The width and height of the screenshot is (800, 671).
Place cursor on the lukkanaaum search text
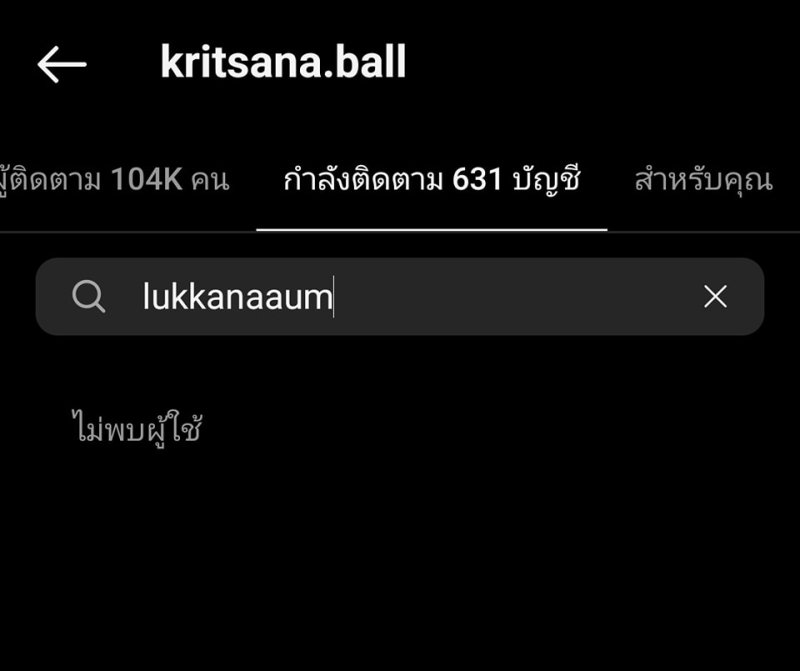237,296
